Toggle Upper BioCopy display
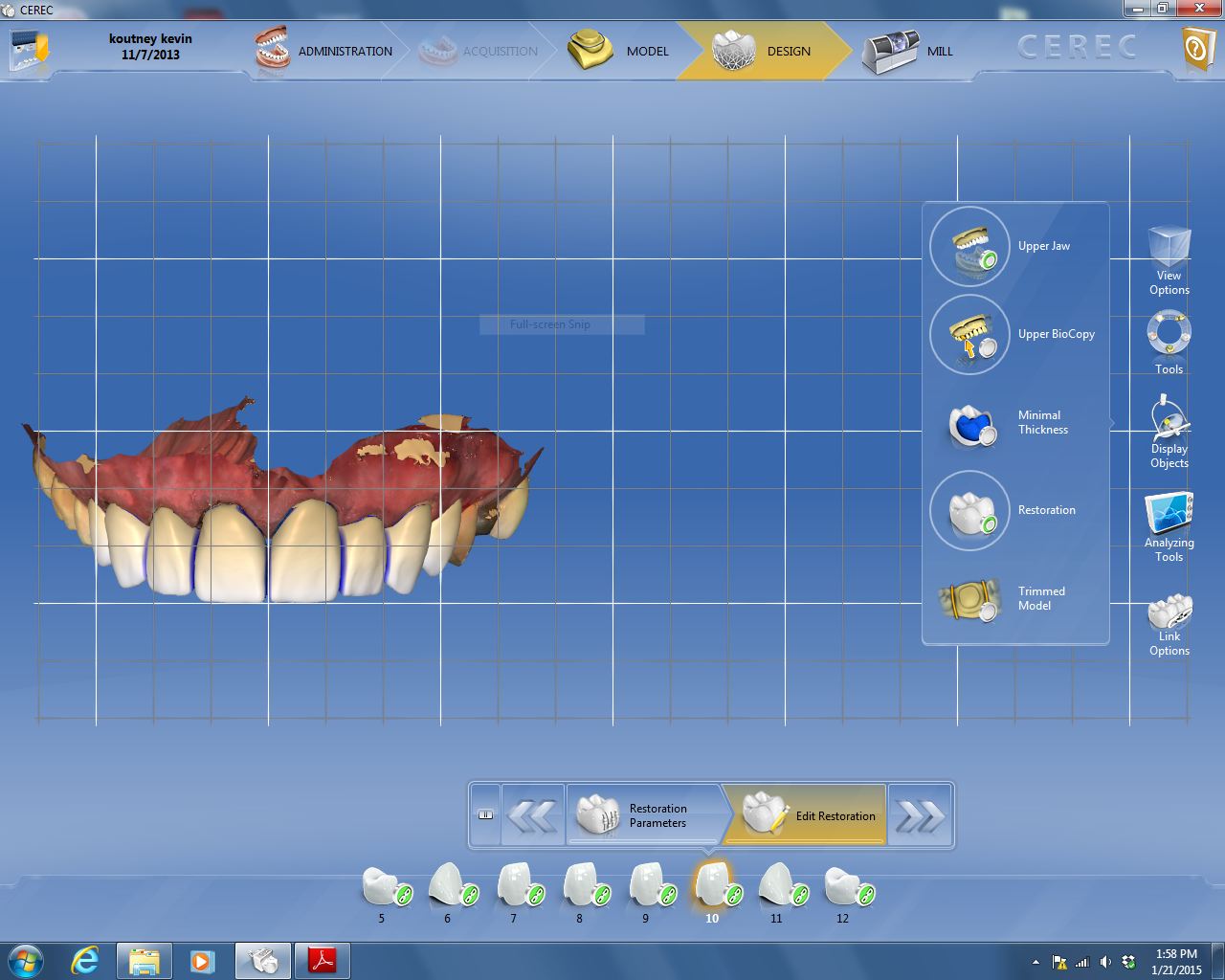 coord(969,335)
